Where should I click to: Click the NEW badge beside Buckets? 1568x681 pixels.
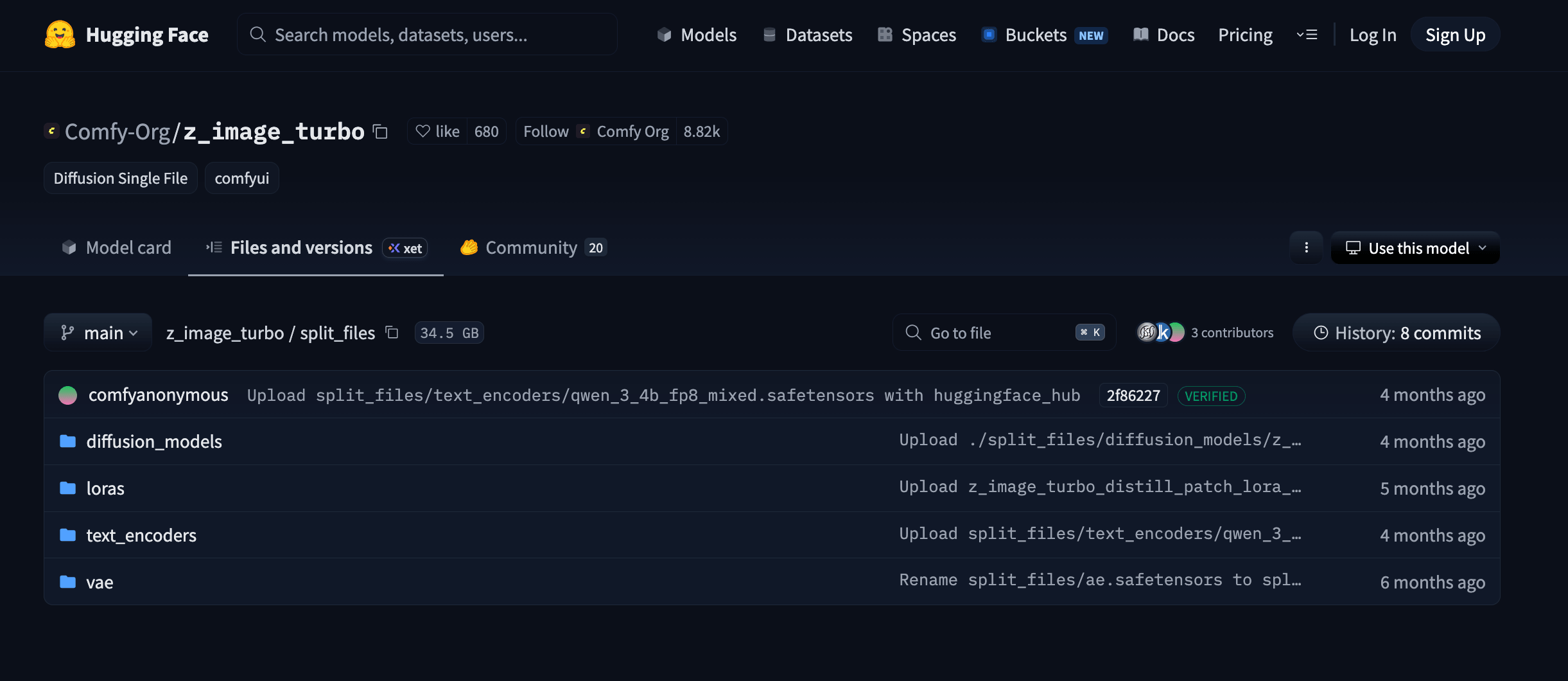[1091, 35]
